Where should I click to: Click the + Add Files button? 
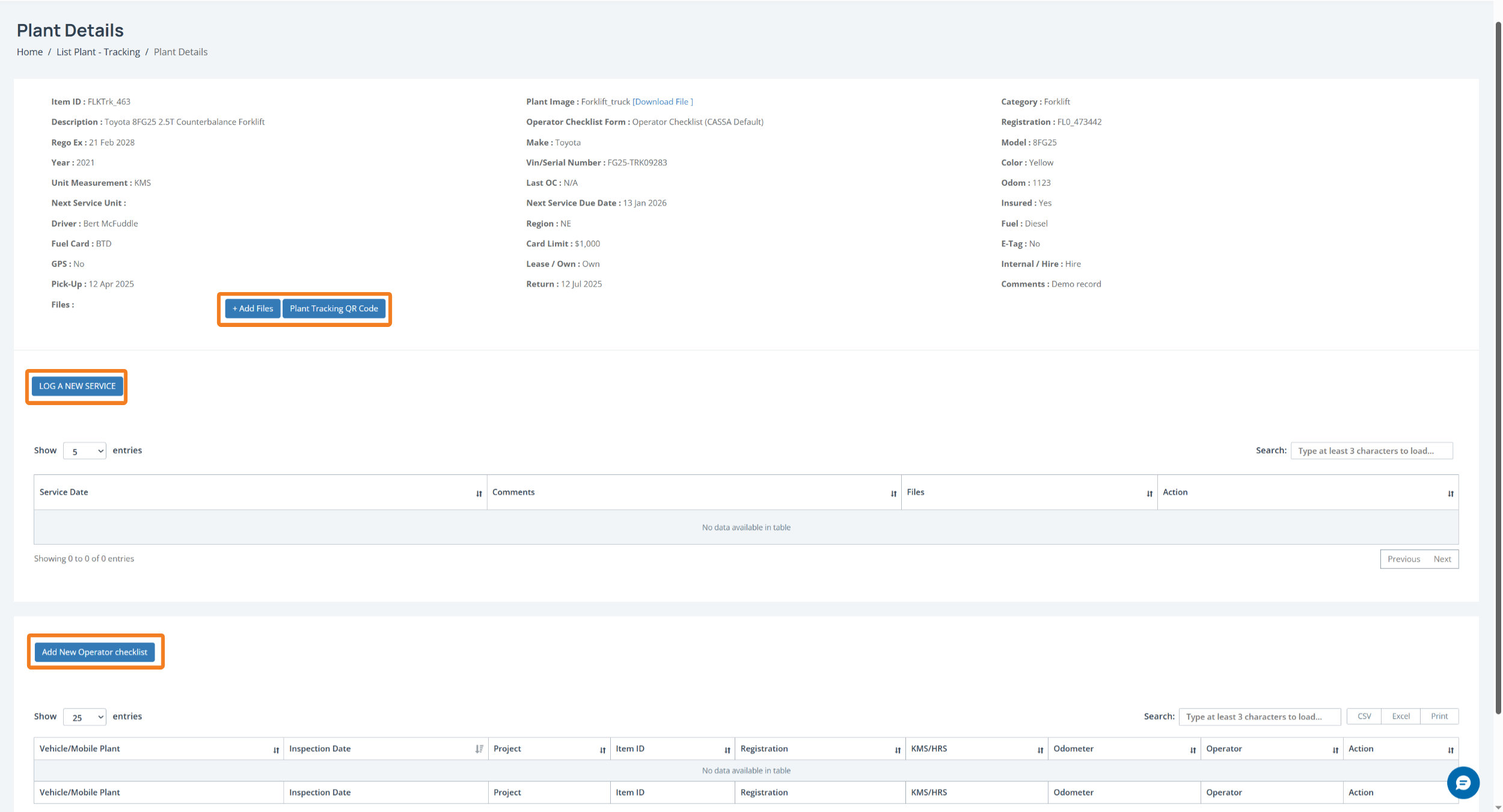(253, 309)
